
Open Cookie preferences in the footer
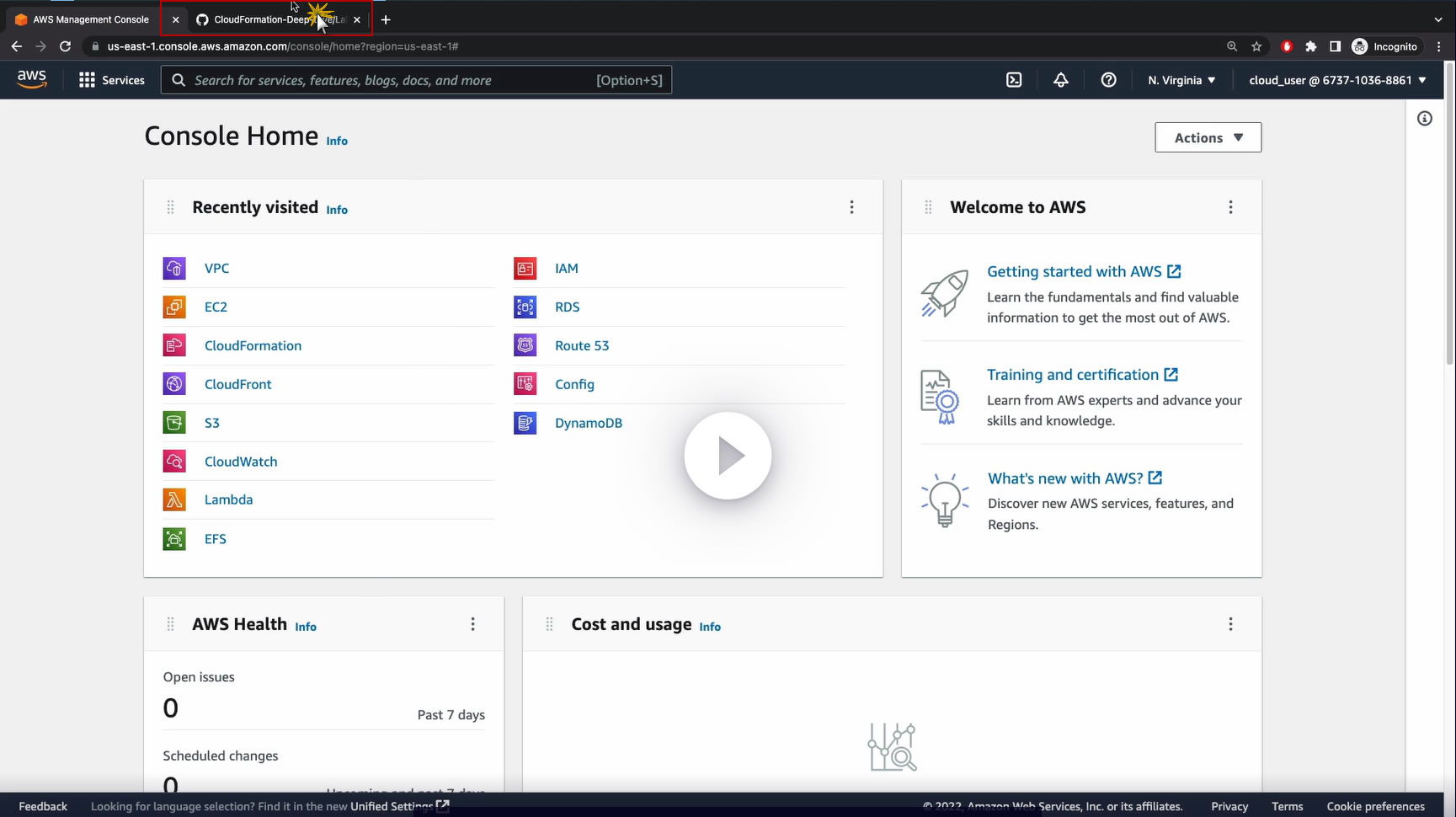1376,806
